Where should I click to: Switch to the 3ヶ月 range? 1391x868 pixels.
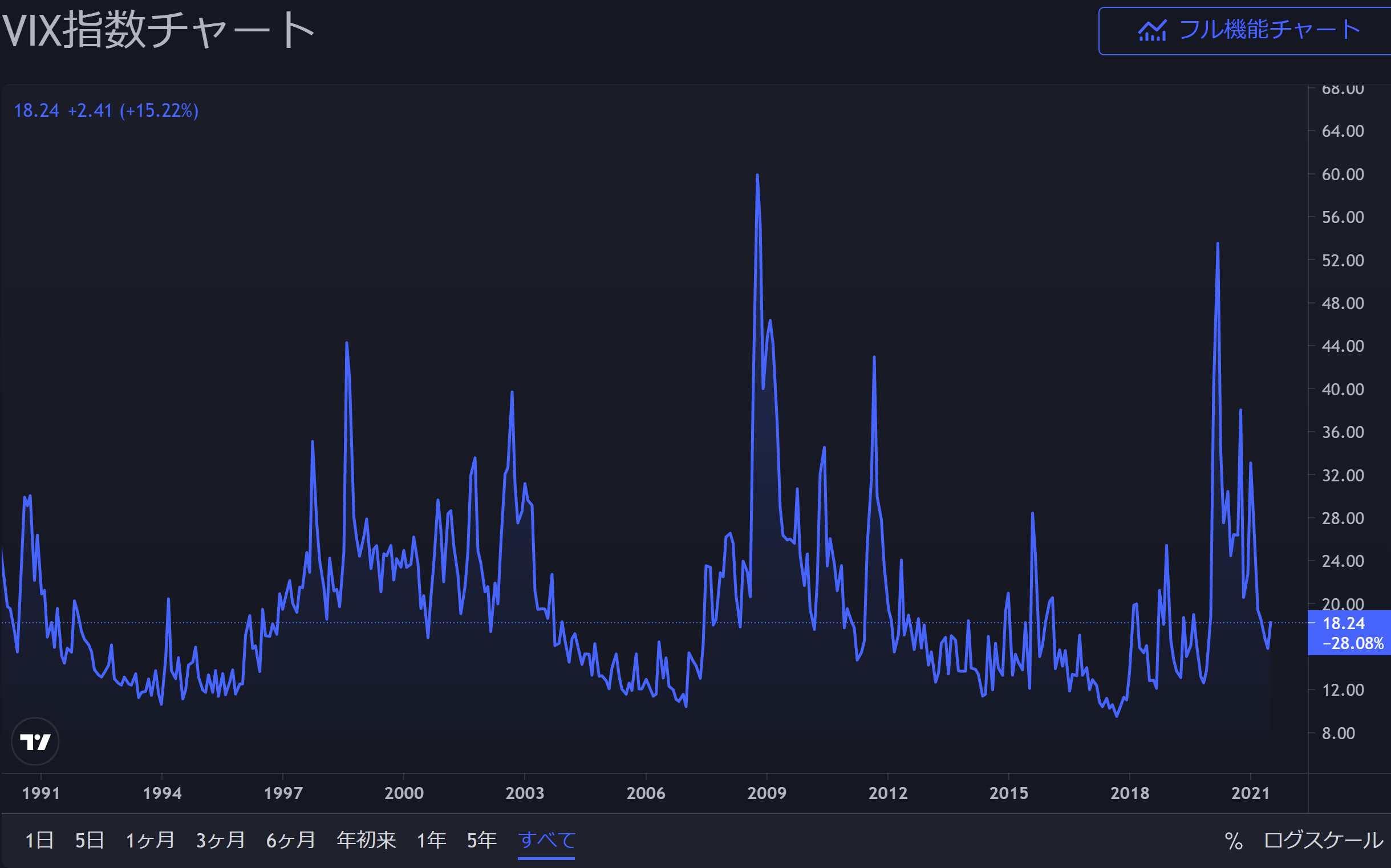coord(221,841)
